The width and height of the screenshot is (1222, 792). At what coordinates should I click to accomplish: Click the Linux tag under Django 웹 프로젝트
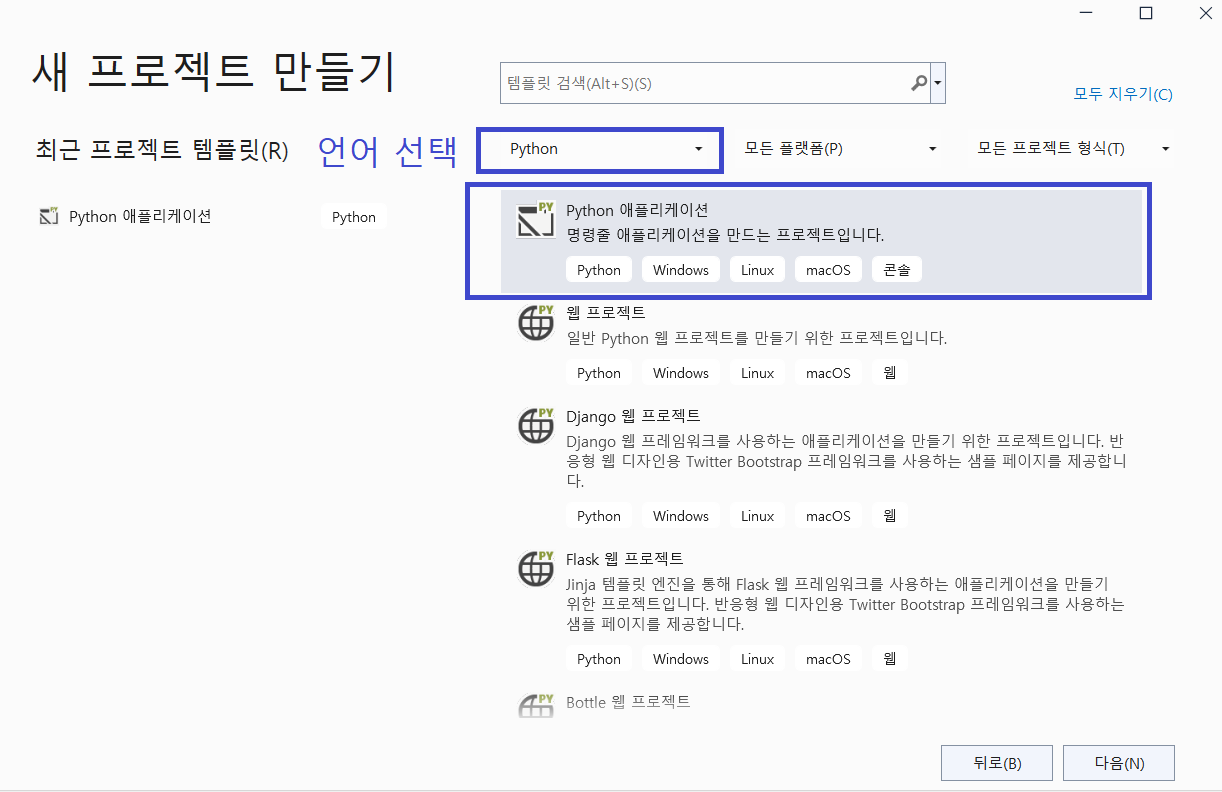[758, 516]
